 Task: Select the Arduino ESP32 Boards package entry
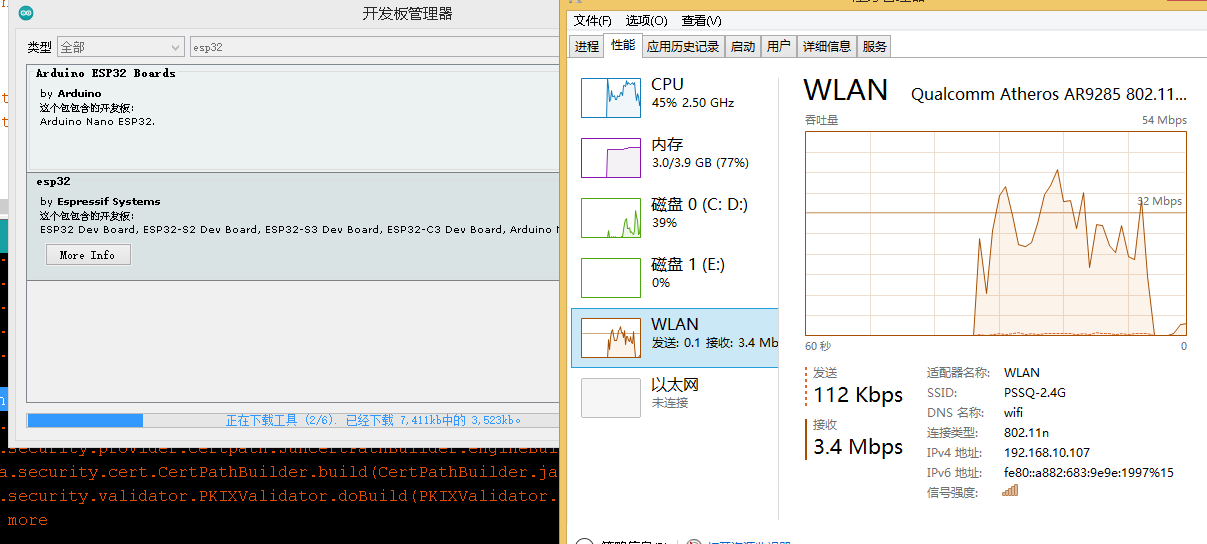292,115
